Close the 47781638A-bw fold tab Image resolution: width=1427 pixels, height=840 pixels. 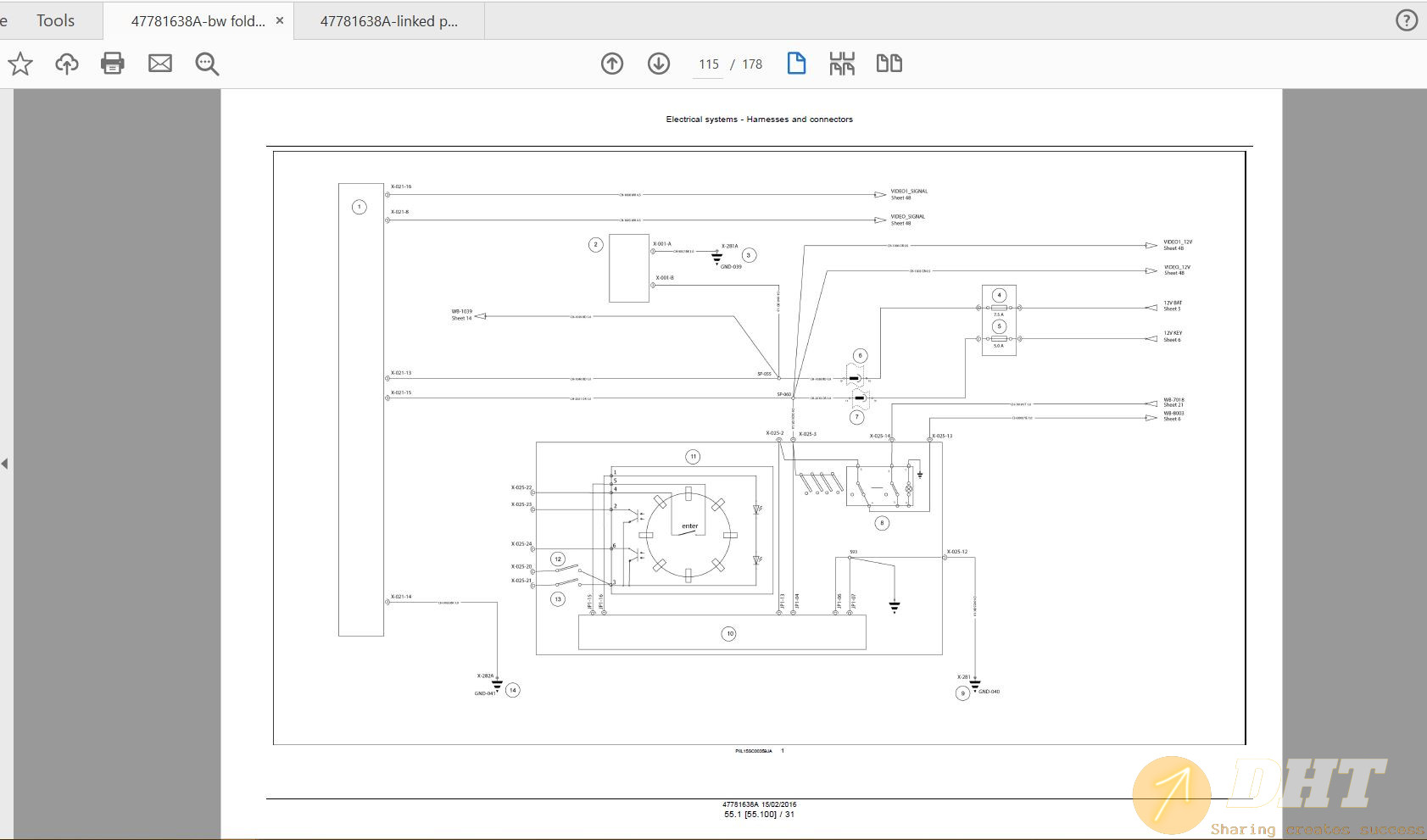280,20
